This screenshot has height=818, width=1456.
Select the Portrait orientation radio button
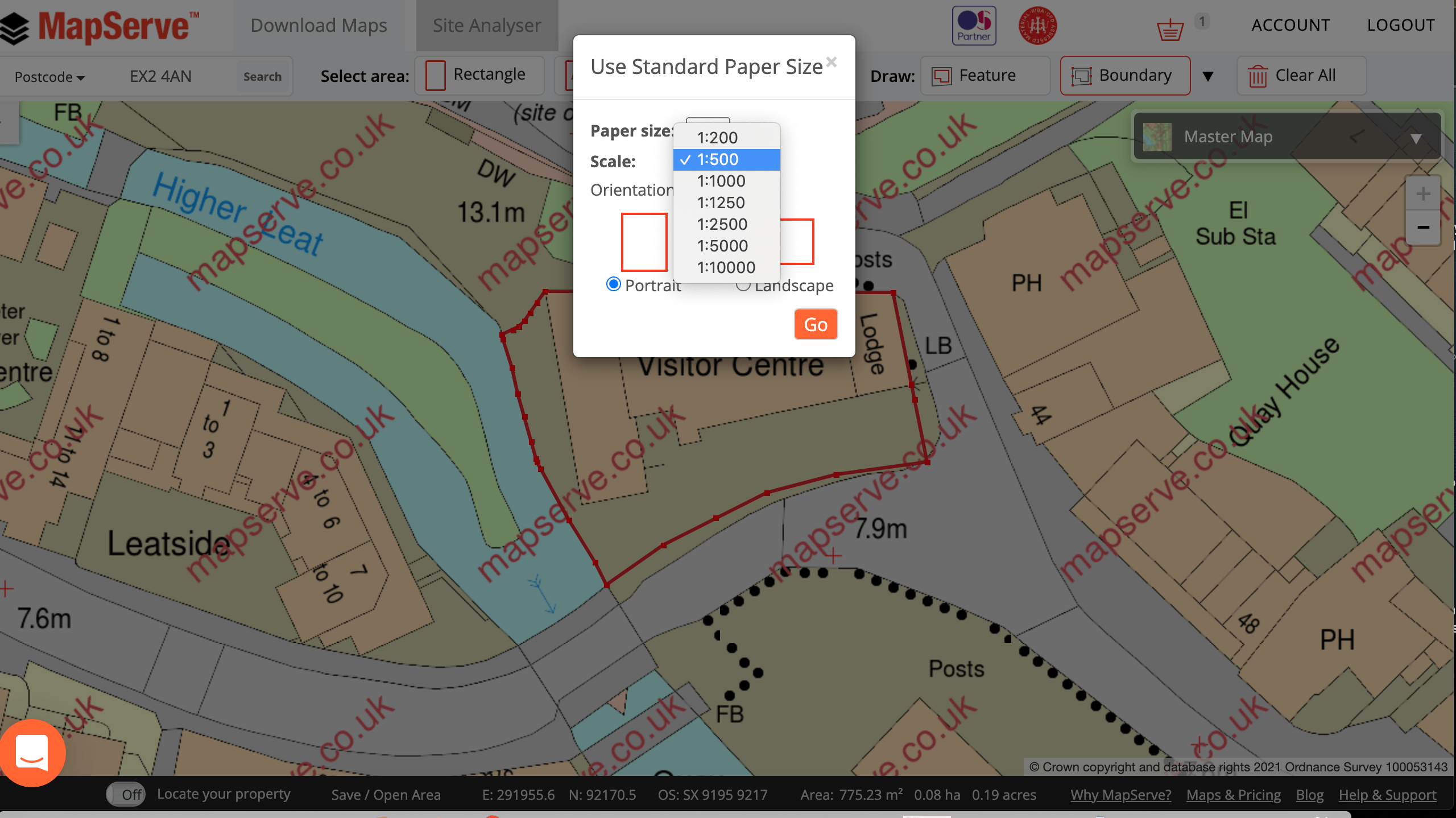click(x=613, y=284)
